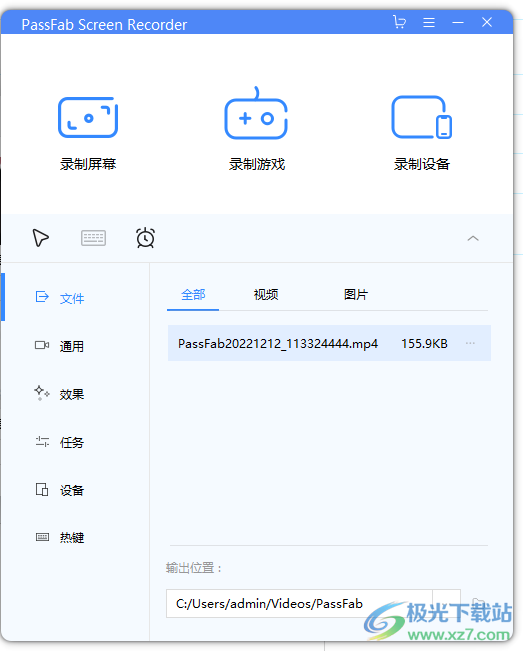Toggle the mouse cursor effect icon

[x=41, y=238]
